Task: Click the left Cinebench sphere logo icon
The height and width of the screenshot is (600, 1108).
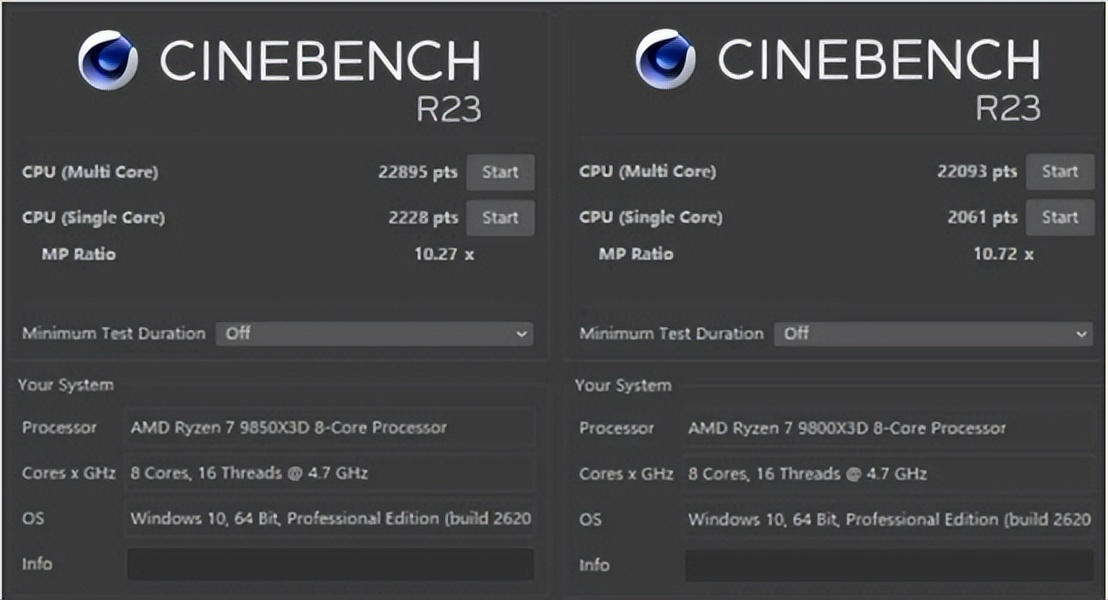Action: [108, 60]
